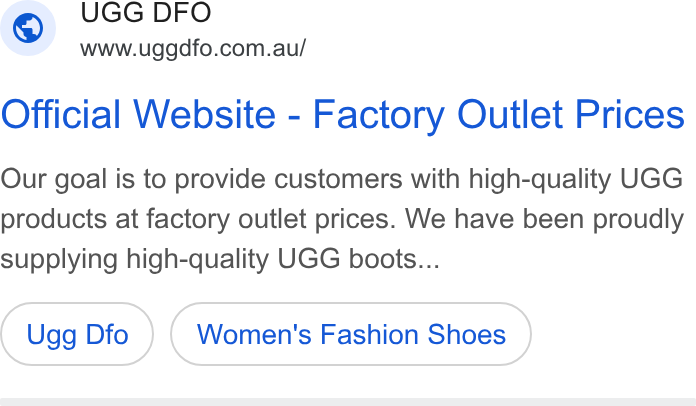Open the Official Website - Factory Outlet Prices link
696x406 pixels.
pos(343,114)
